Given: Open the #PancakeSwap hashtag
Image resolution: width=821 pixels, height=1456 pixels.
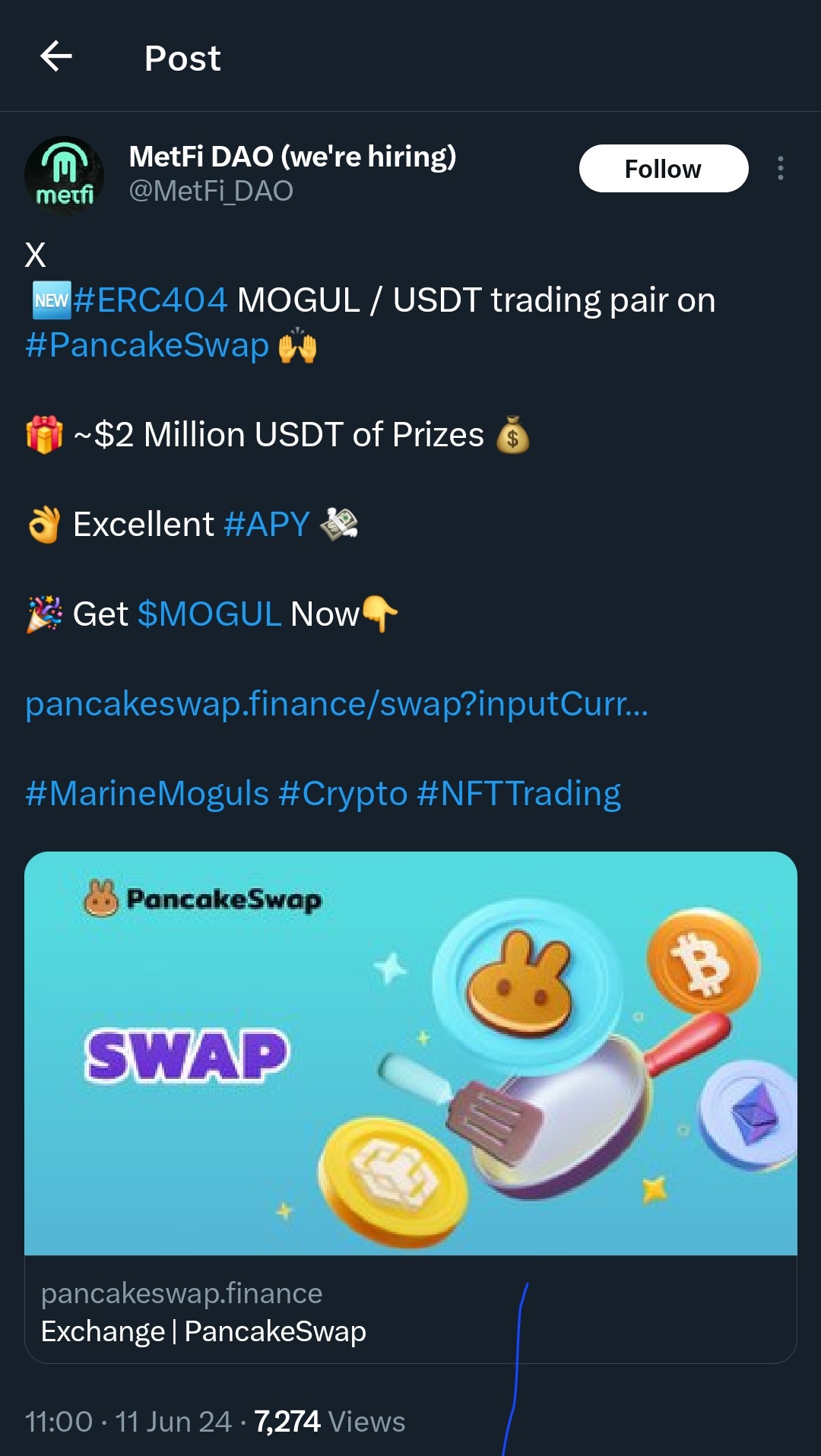Looking at the screenshot, I should coord(147,345).
